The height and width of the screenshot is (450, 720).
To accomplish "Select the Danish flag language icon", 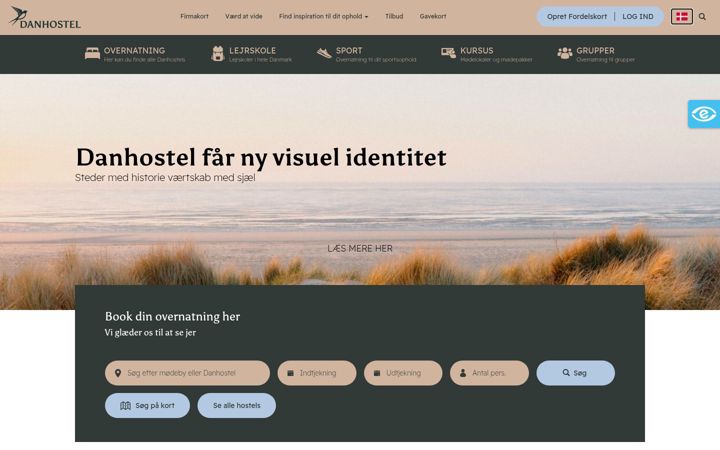I will tap(681, 17).
